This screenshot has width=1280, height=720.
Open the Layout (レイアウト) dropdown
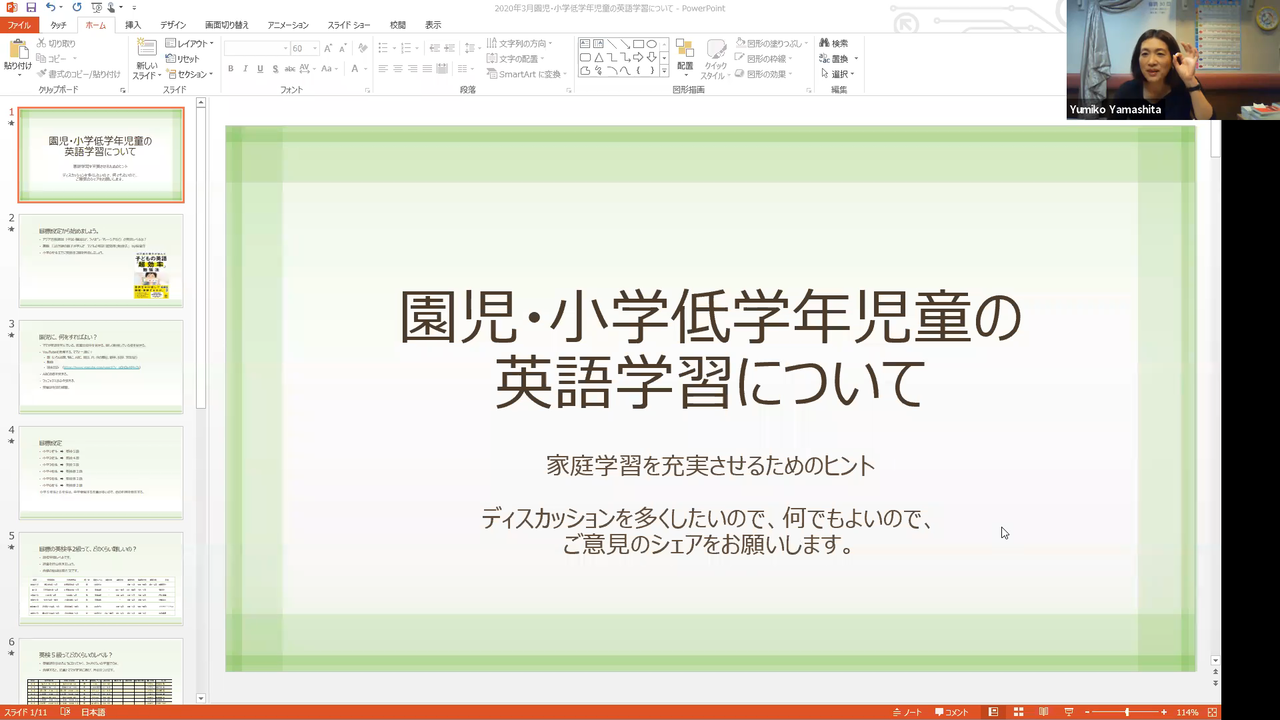point(190,44)
